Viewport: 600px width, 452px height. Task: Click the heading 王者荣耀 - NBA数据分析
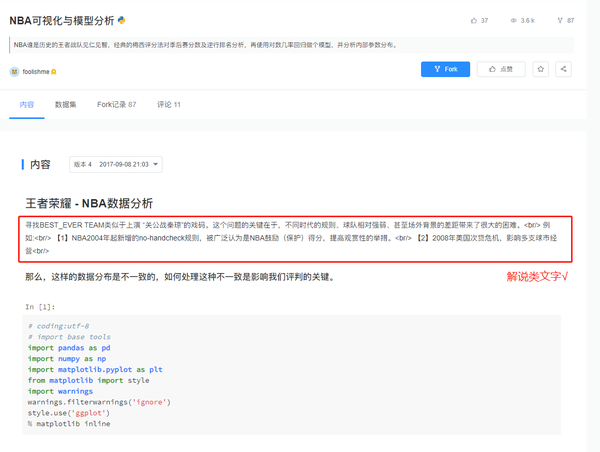89,203
